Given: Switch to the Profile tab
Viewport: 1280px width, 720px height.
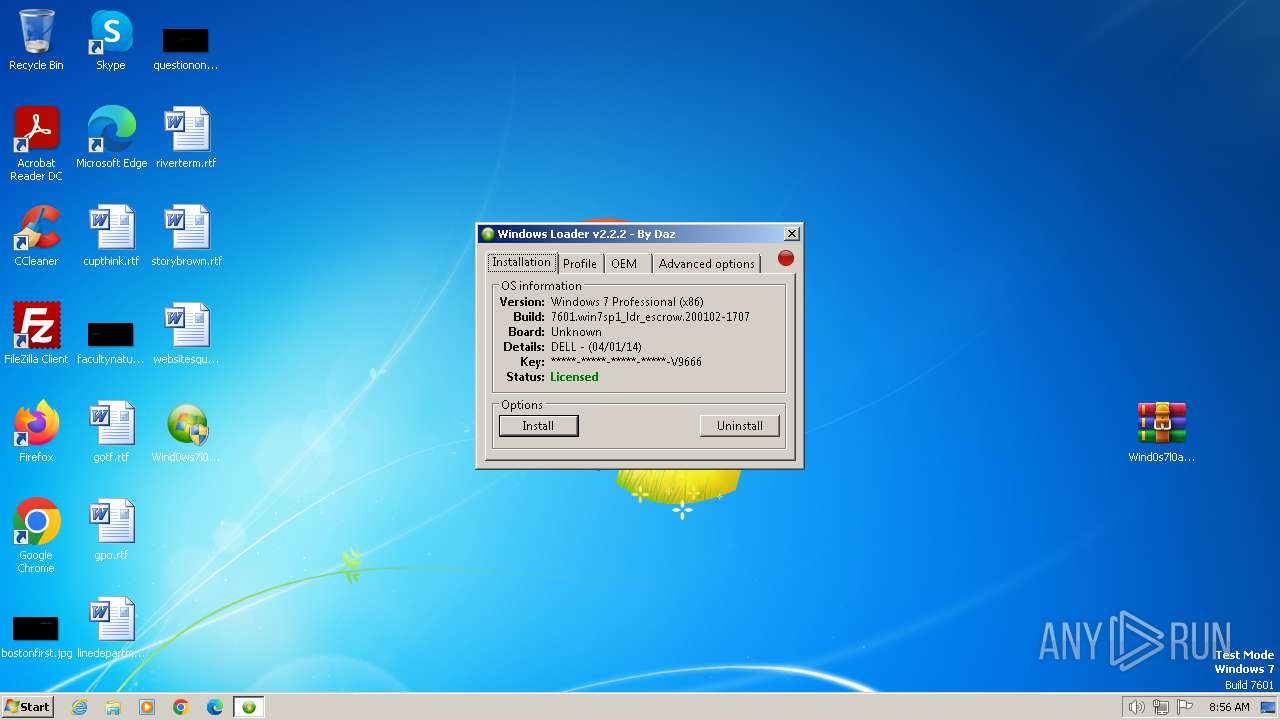Looking at the screenshot, I should click(579, 263).
